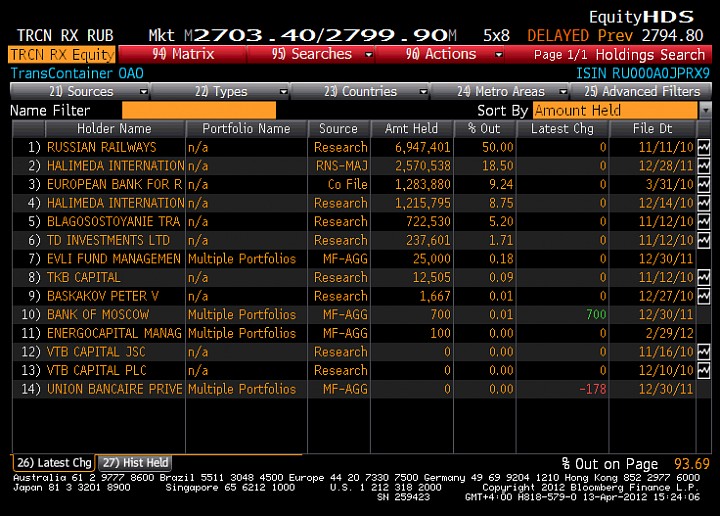Open the 94) Matrix menu item
The width and height of the screenshot is (720, 516).
pyautogui.click(x=183, y=54)
